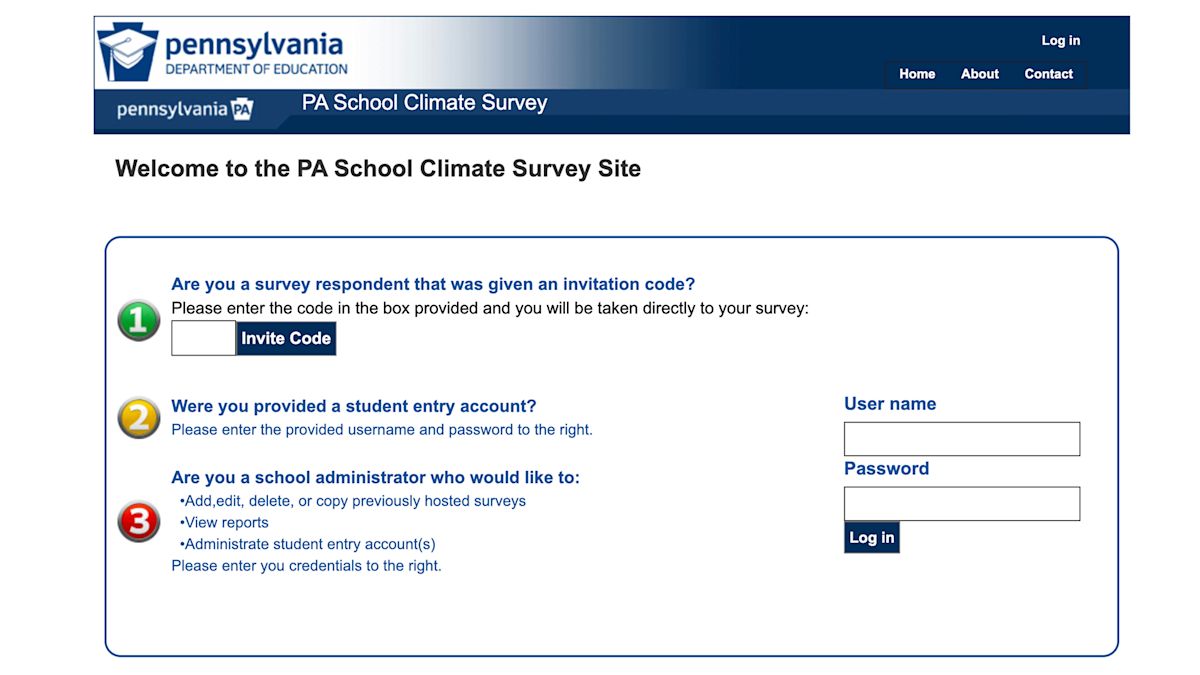Click the User name field
Image resolution: width=1200 pixels, height=675 pixels.
[x=961, y=438]
